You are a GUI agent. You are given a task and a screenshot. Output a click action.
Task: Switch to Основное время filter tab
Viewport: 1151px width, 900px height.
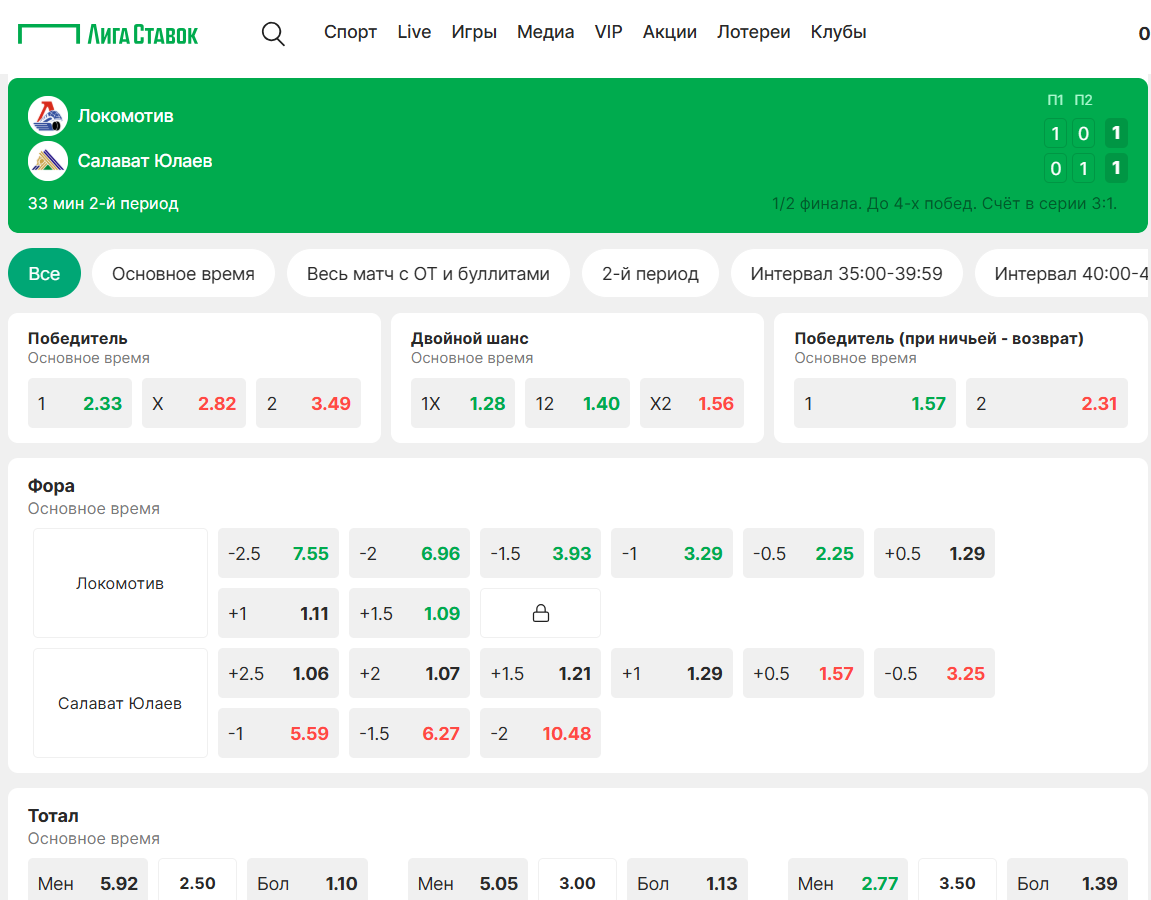pos(183,273)
